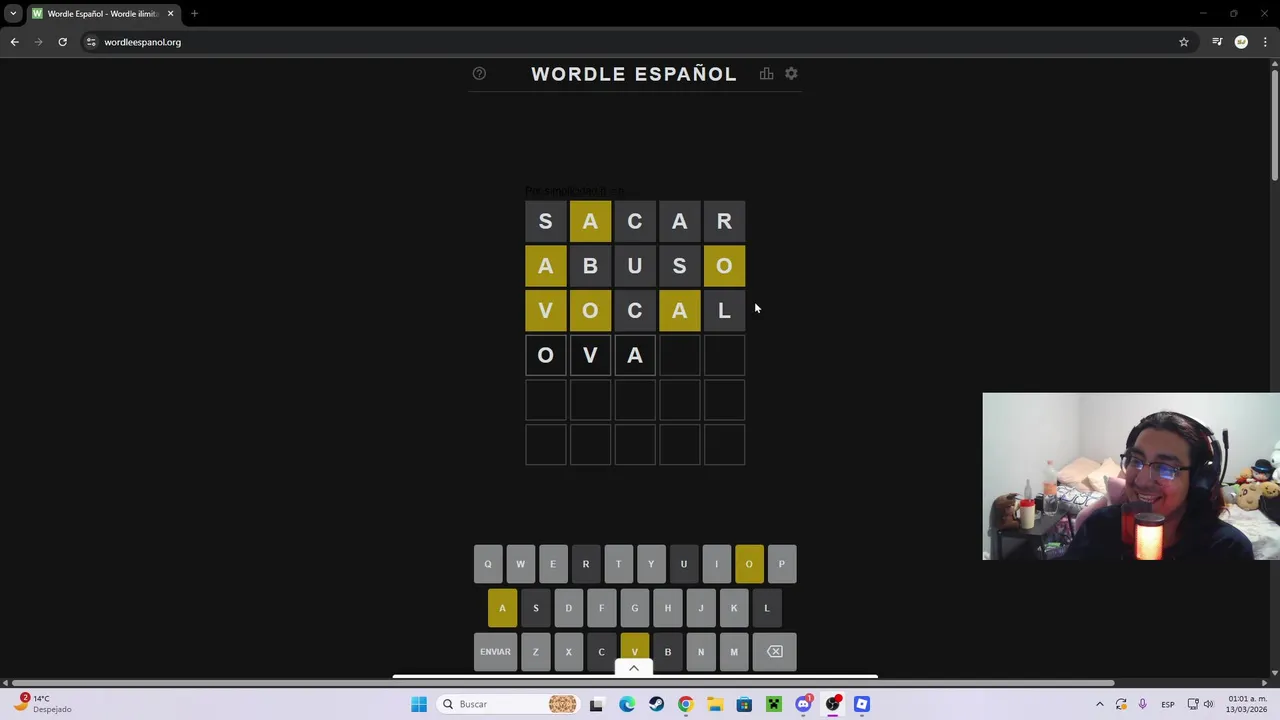This screenshot has width=1280, height=720.
Task: Click the M key on the virtual keyboard
Action: (733, 652)
